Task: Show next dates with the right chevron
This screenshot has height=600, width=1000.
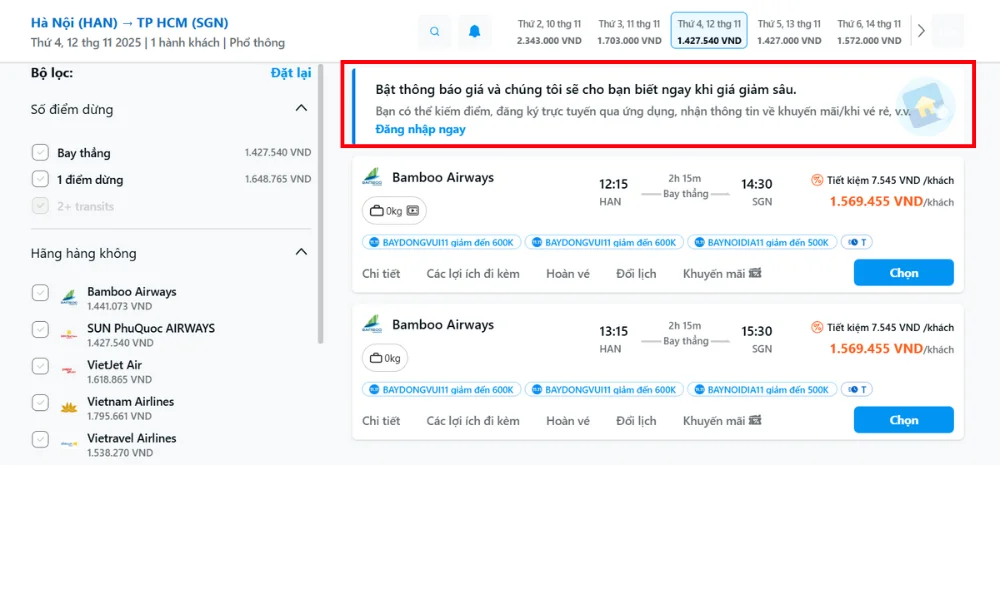Action: pos(921,32)
